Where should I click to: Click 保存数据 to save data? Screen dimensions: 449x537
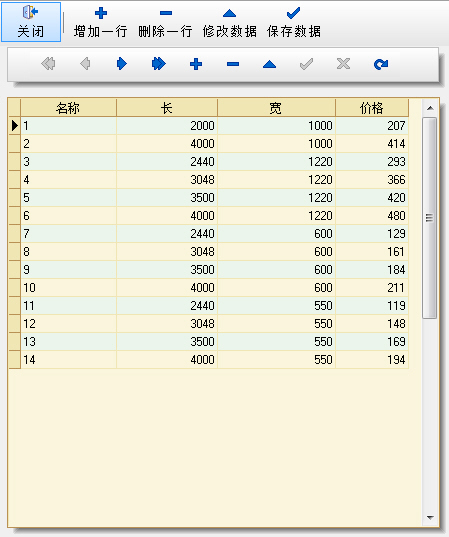[x=294, y=22]
